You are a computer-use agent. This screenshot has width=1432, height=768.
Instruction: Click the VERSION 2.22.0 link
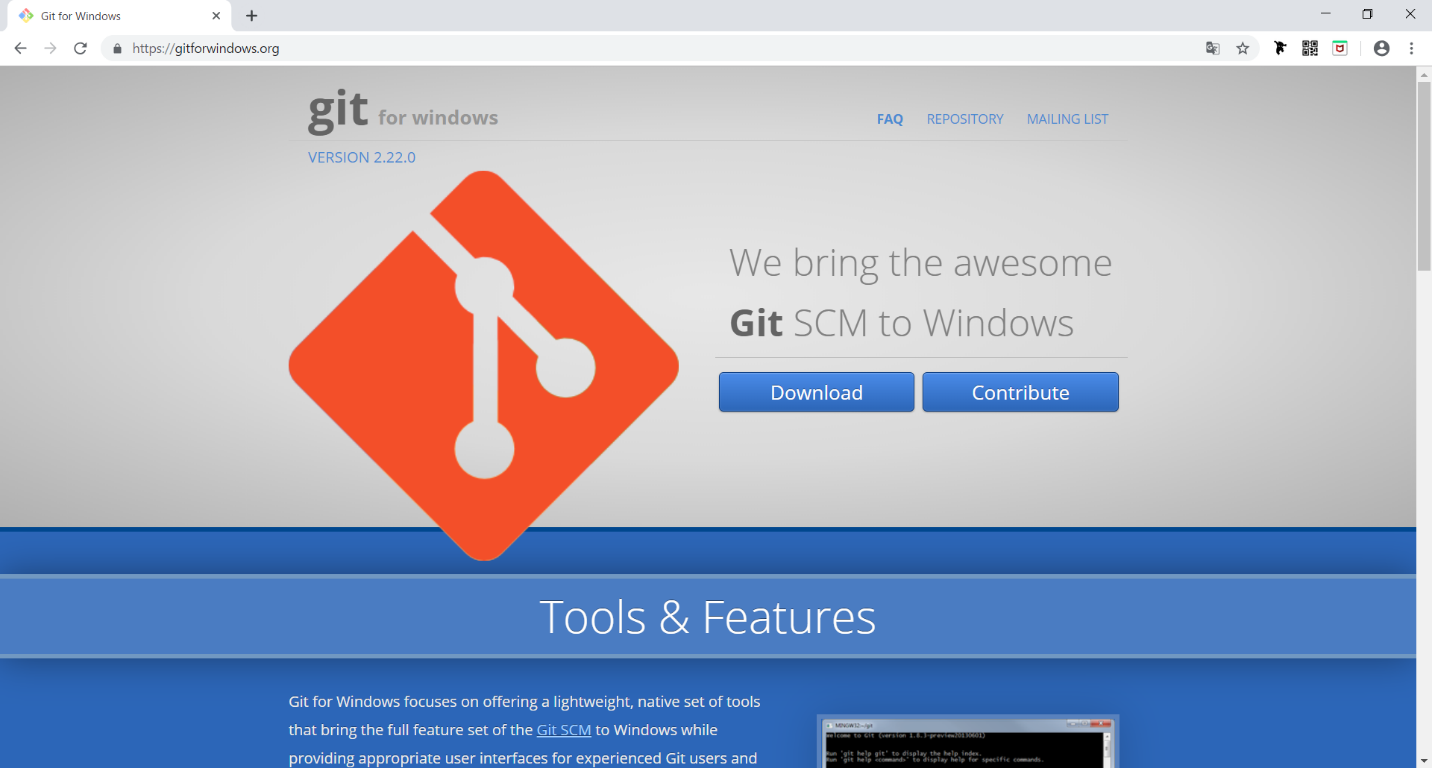click(361, 157)
